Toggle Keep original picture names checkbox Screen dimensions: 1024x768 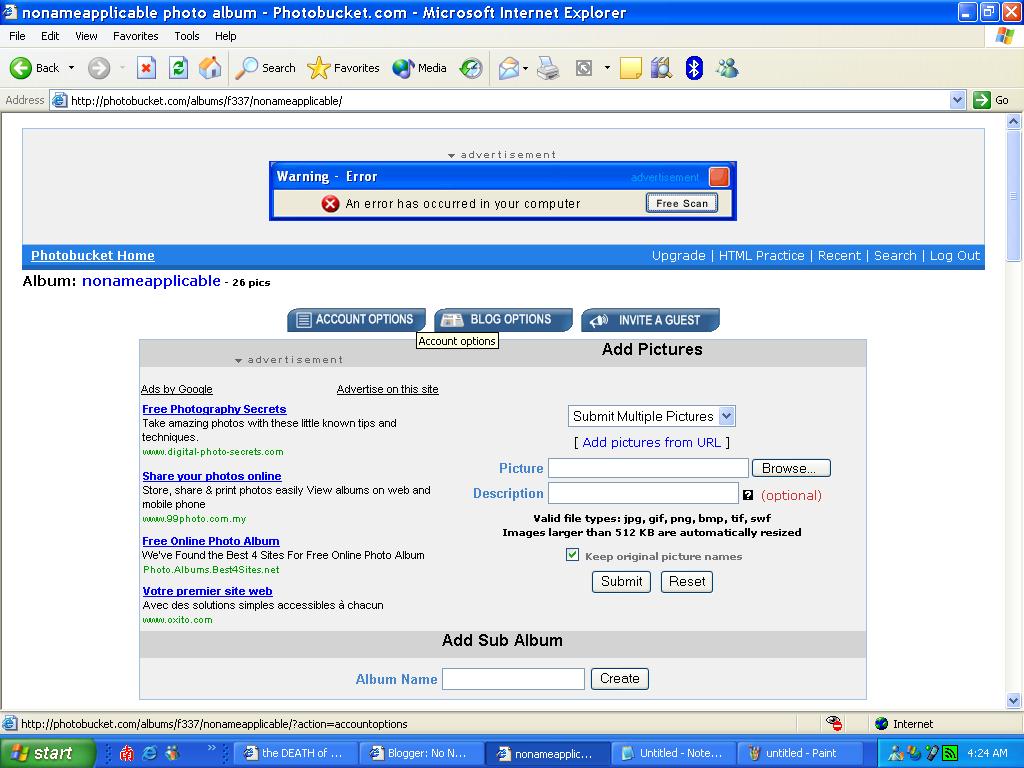(573, 555)
